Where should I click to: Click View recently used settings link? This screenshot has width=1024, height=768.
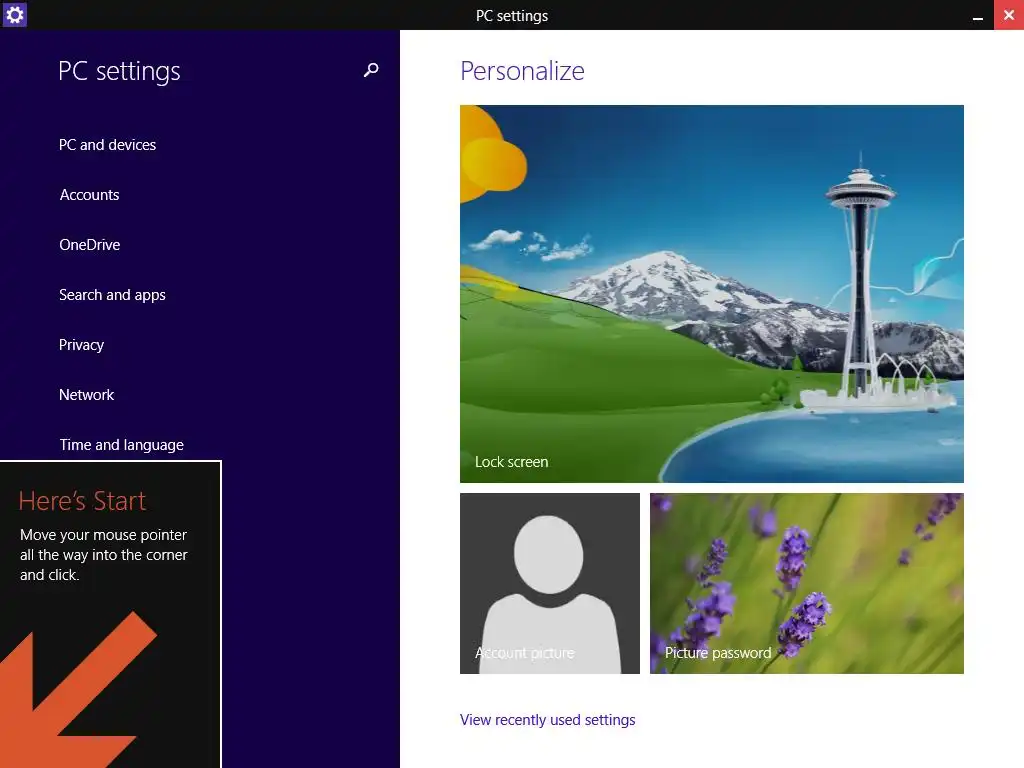tap(547, 720)
